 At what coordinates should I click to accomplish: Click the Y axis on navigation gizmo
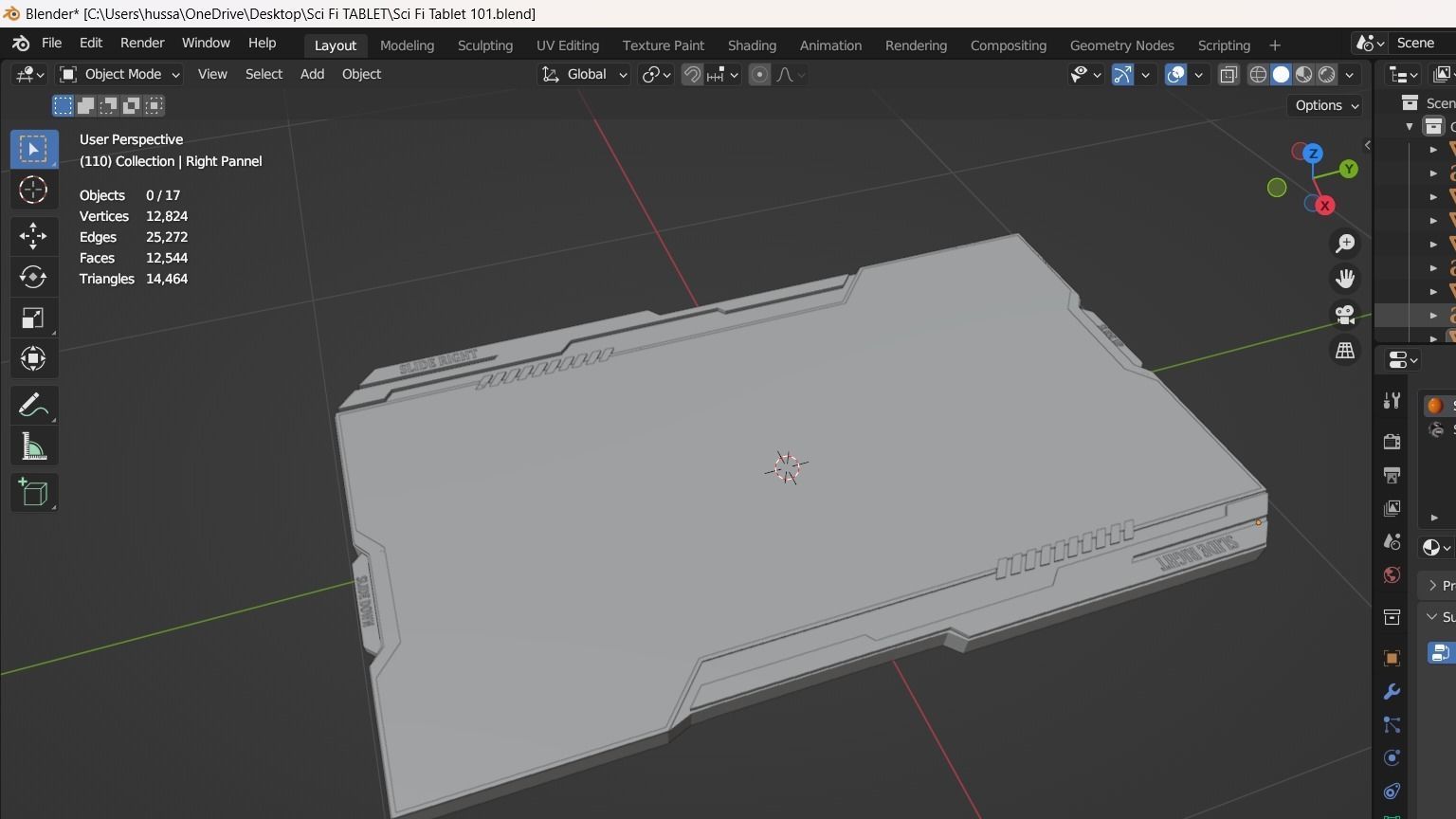point(1349,169)
